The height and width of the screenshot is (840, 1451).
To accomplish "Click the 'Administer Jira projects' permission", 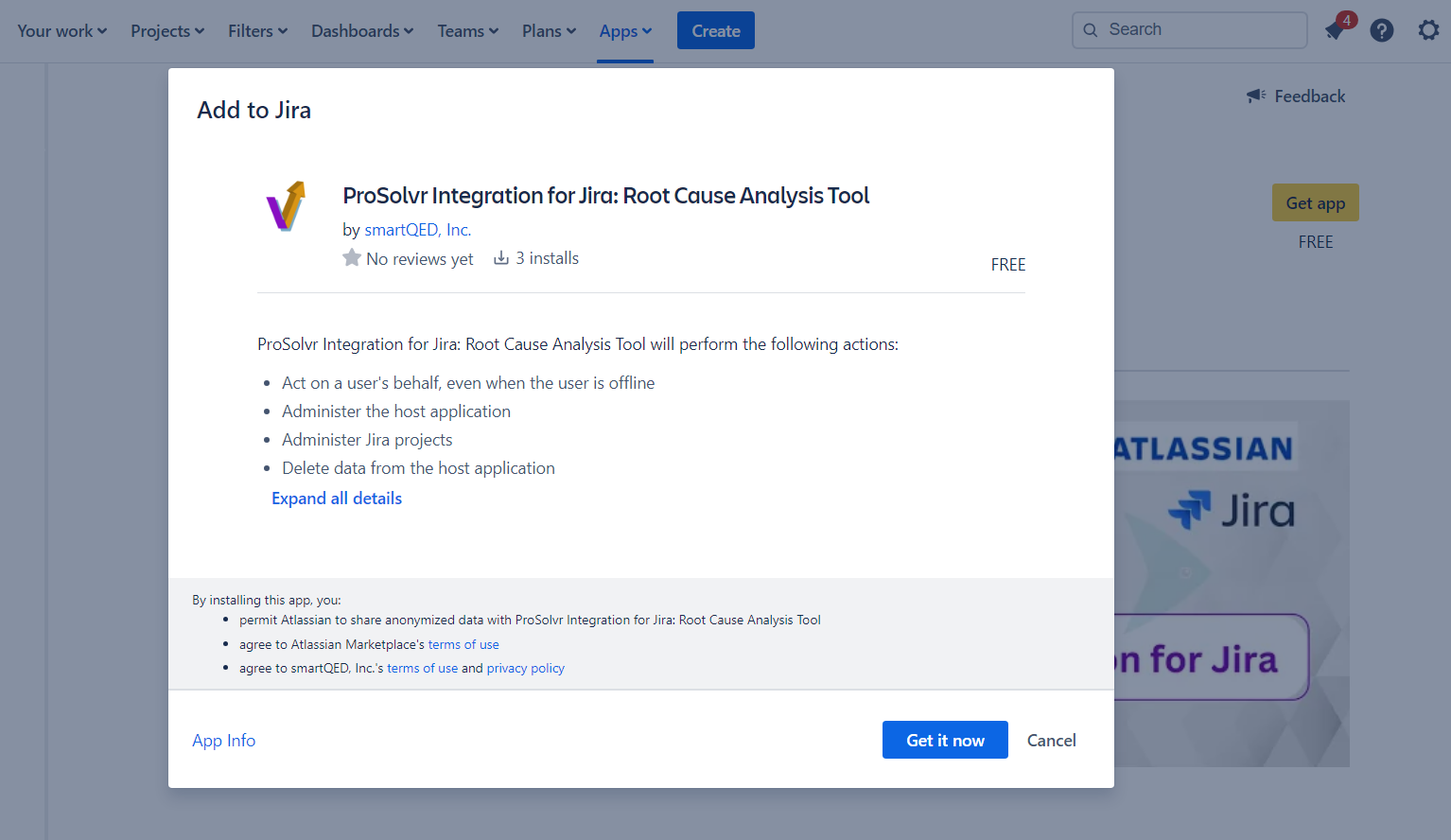I will [367, 440].
